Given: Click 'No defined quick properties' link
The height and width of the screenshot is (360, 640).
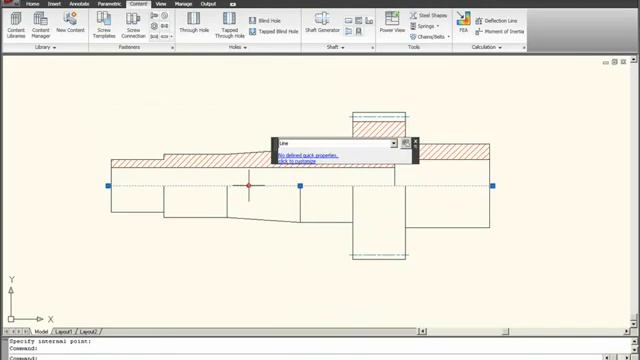Looking at the screenshot, I should coord(308,156).
